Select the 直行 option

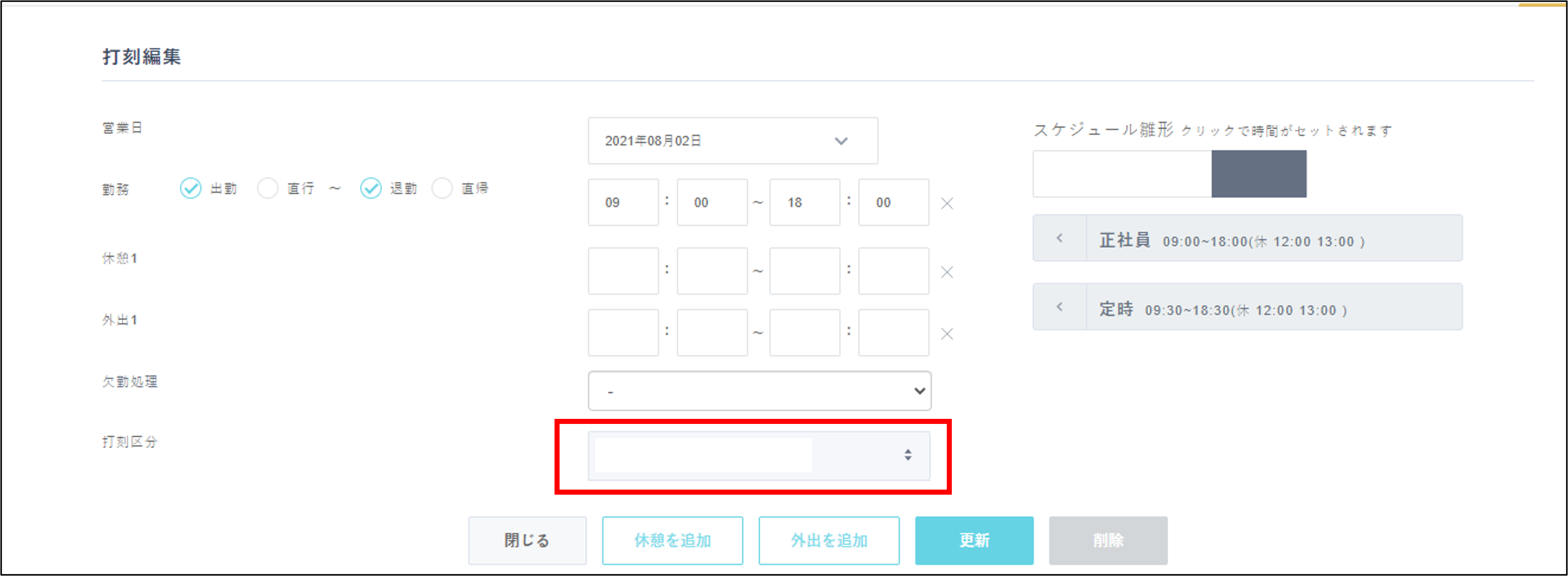point(268,188)
